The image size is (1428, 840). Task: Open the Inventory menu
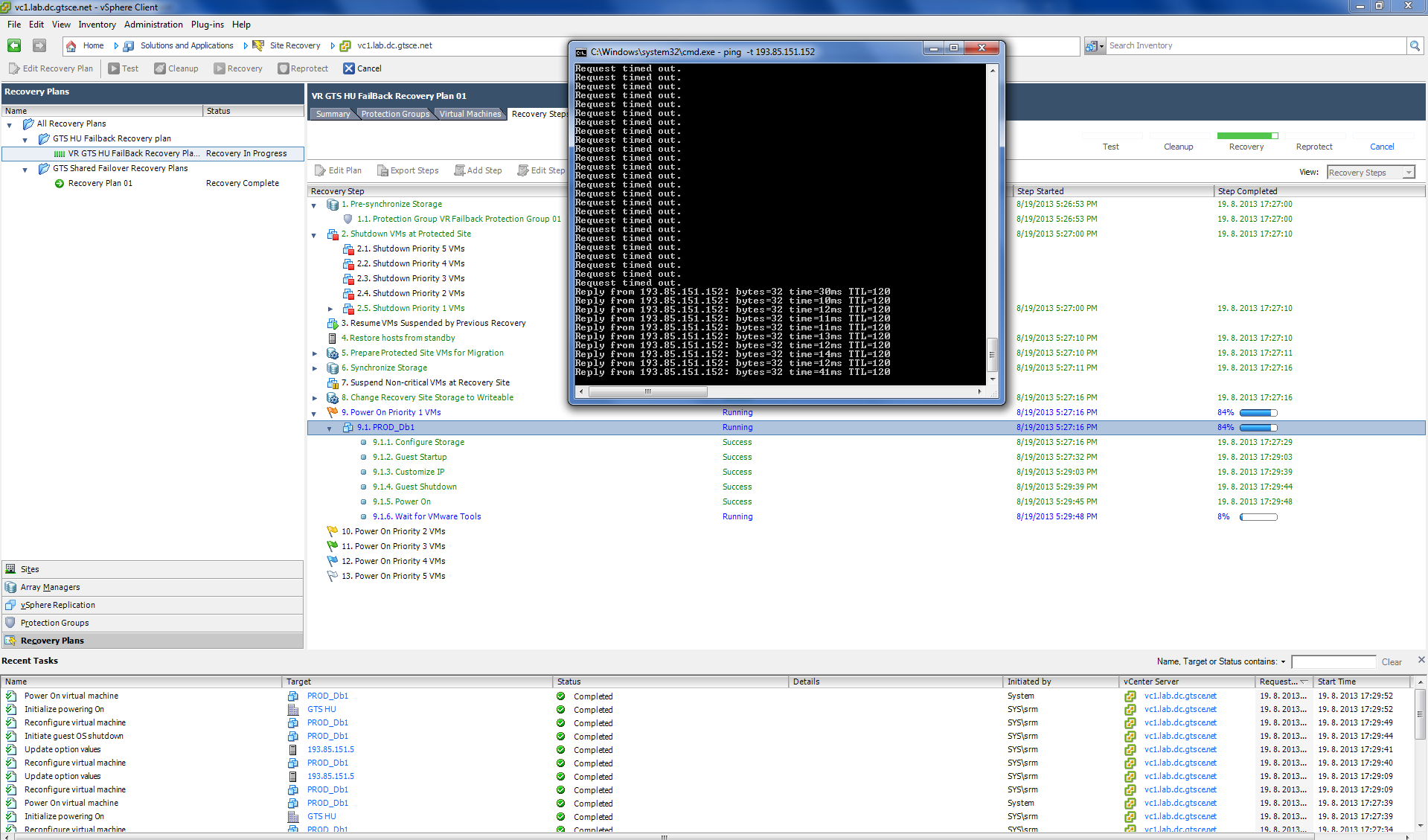(97, 25)
